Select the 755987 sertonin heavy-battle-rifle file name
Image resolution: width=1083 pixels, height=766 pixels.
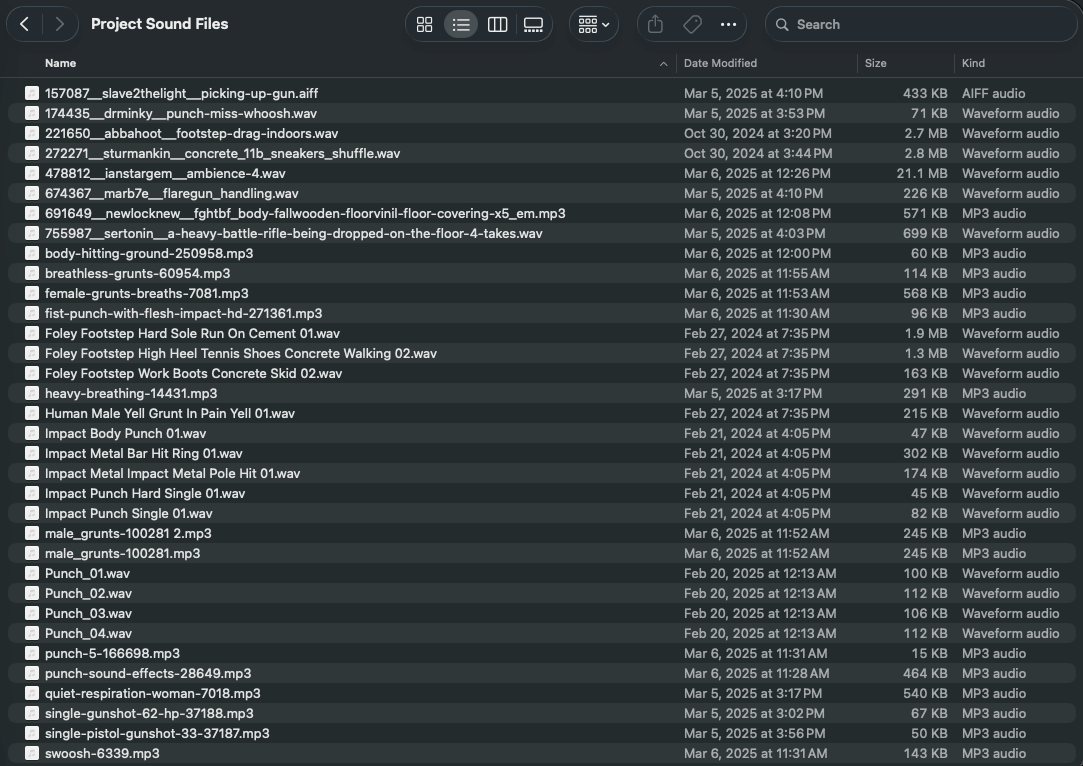[x=294, y=233]
